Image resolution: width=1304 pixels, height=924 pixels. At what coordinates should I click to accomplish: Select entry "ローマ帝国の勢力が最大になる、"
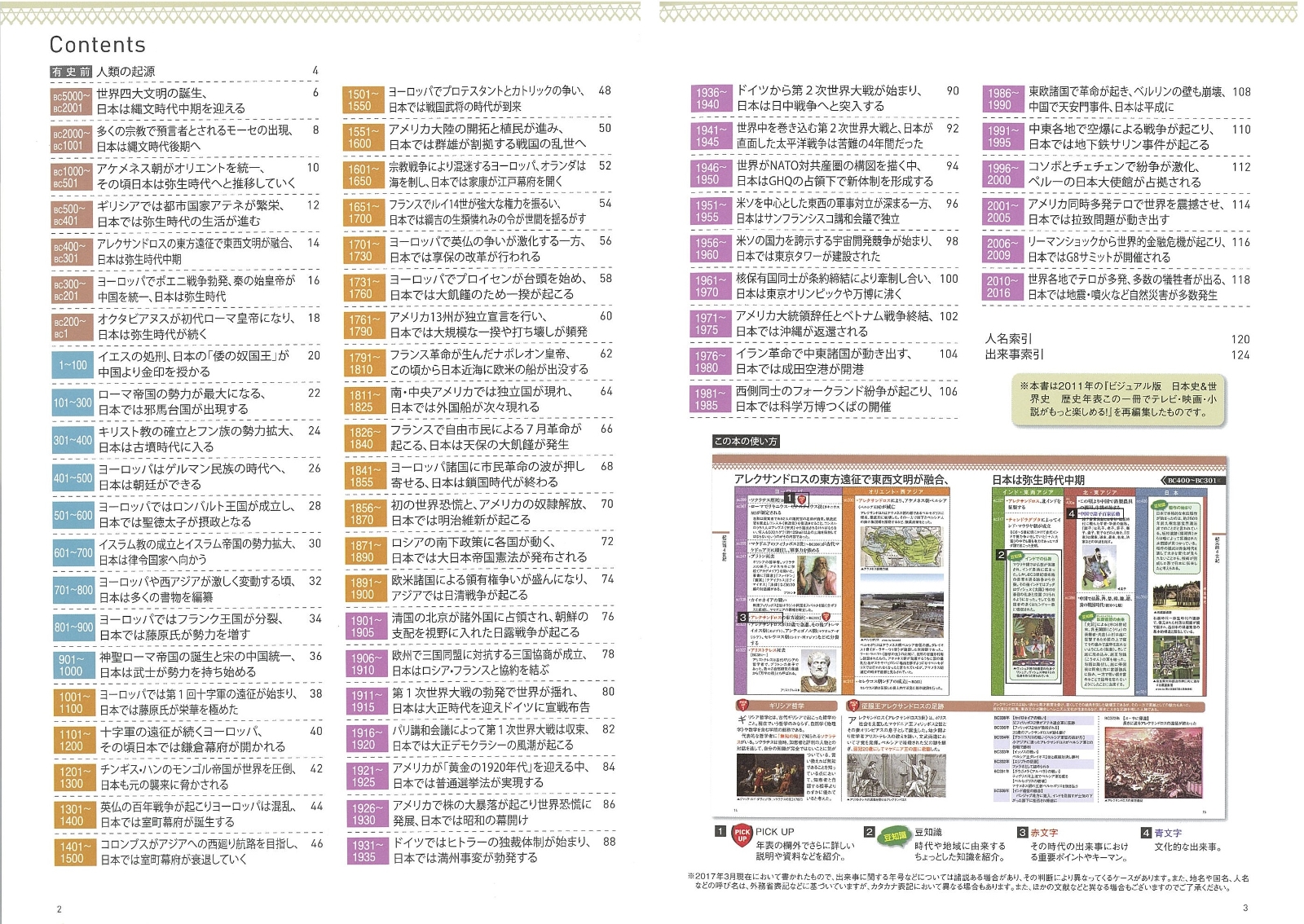[182, 394]
